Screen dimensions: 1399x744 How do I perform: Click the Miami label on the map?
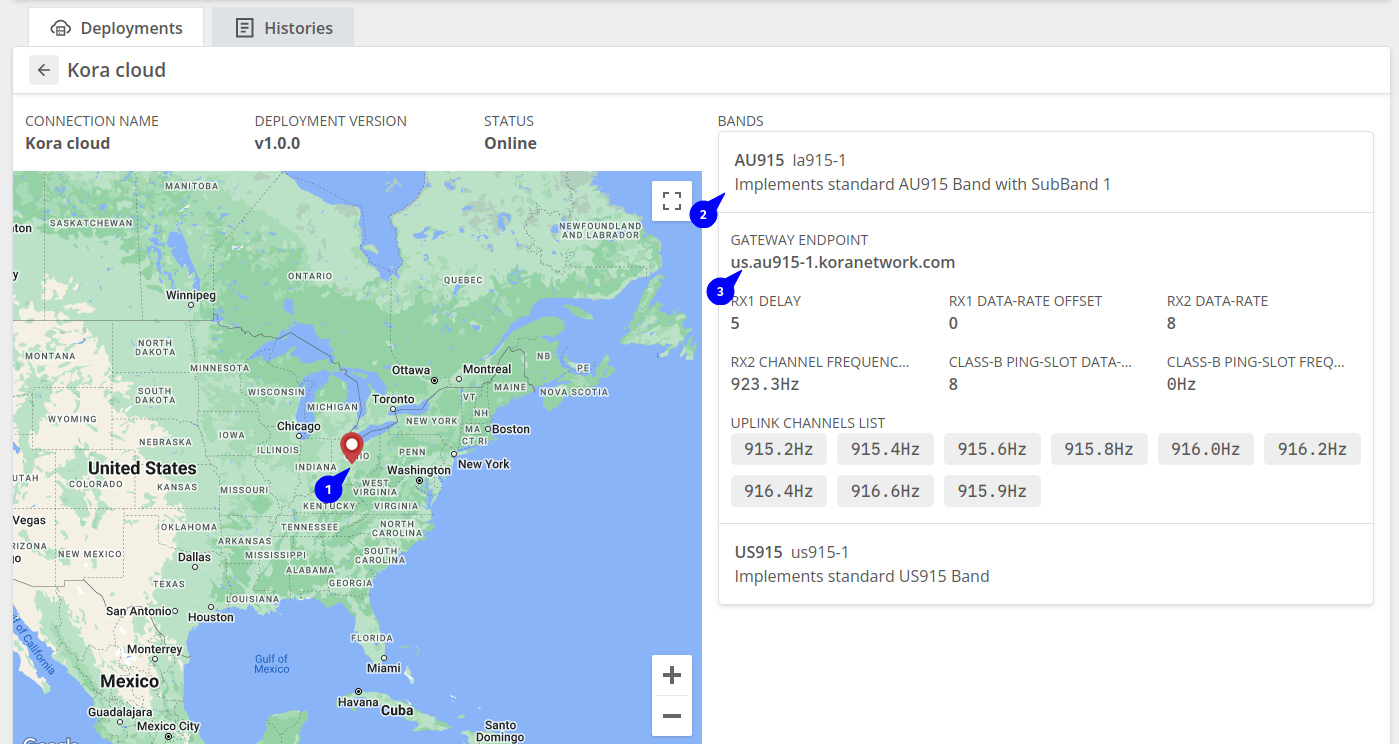(x=383, y=668)
